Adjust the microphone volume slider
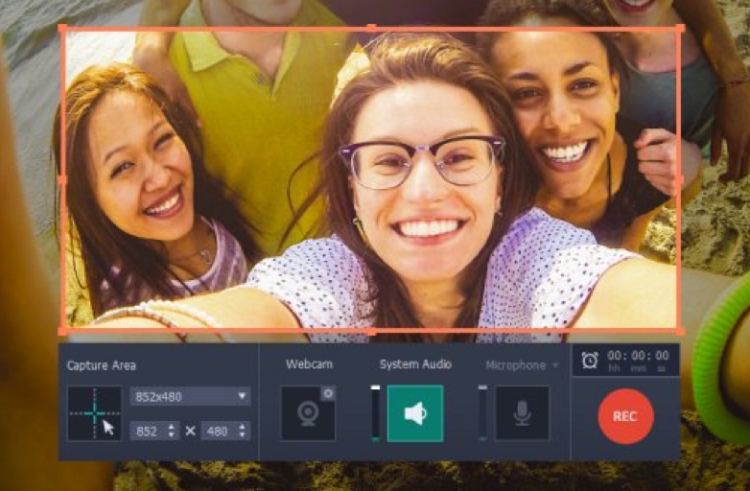 tap(483, 413)
